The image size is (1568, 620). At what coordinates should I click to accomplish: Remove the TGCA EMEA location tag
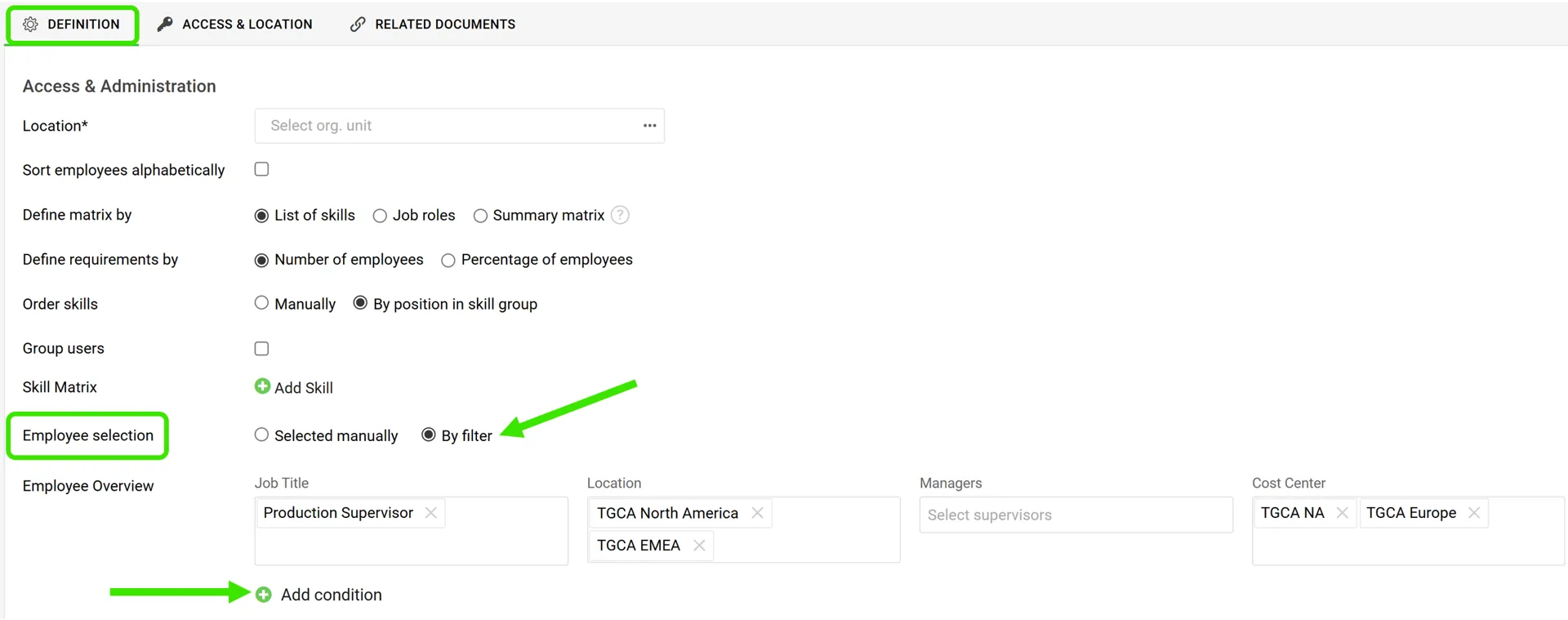pos(699,546)
